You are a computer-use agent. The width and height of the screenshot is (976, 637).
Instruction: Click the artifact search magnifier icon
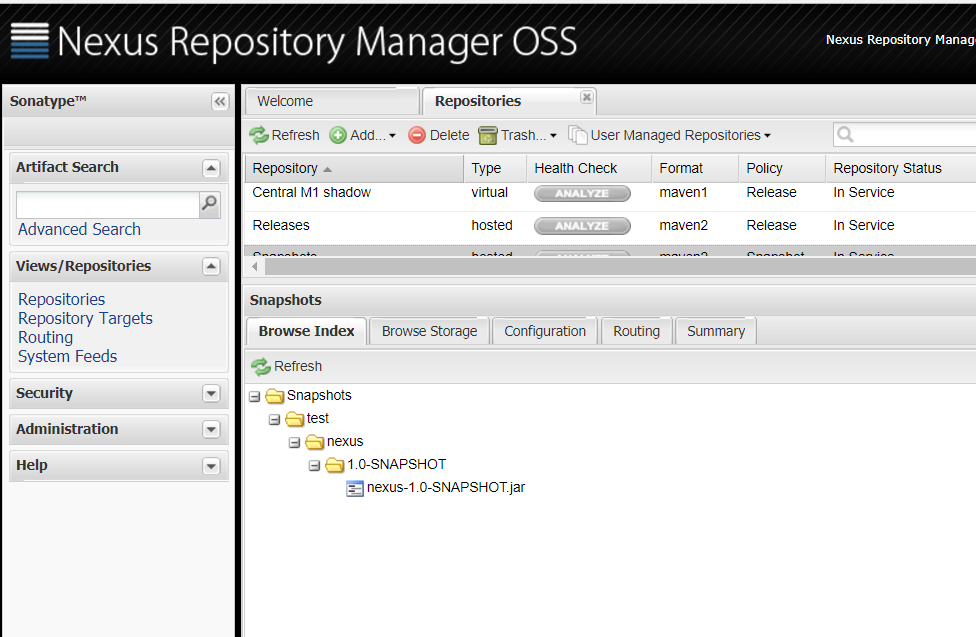210,203
